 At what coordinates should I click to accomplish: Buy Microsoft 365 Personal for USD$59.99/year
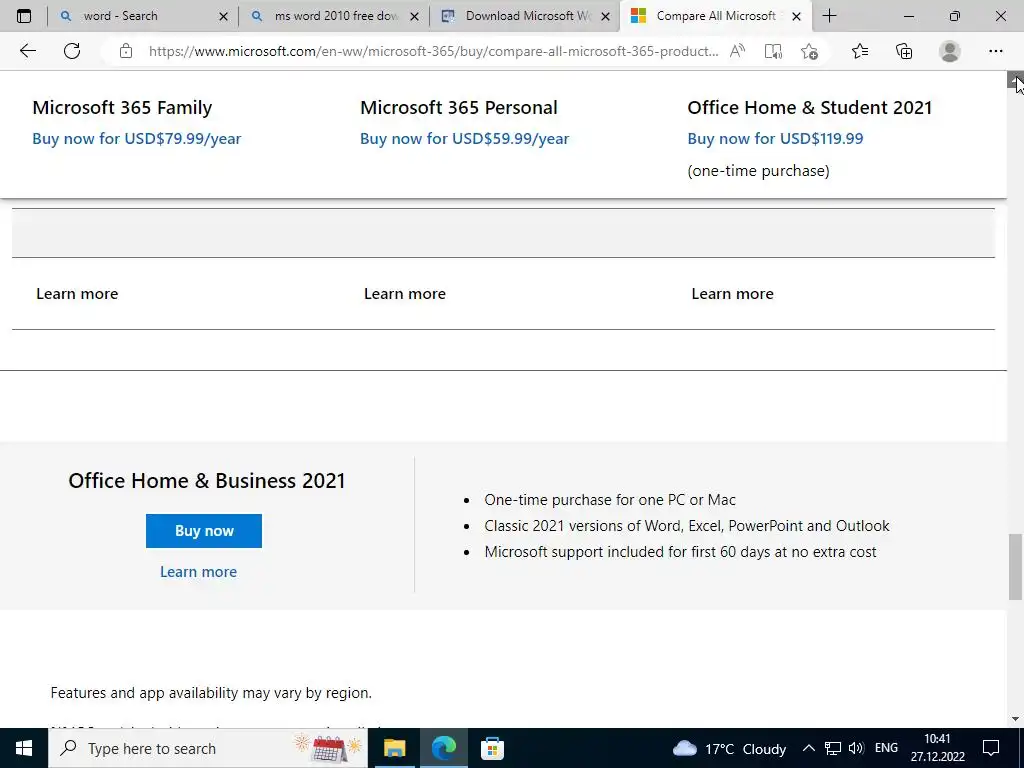click(464, 138)
